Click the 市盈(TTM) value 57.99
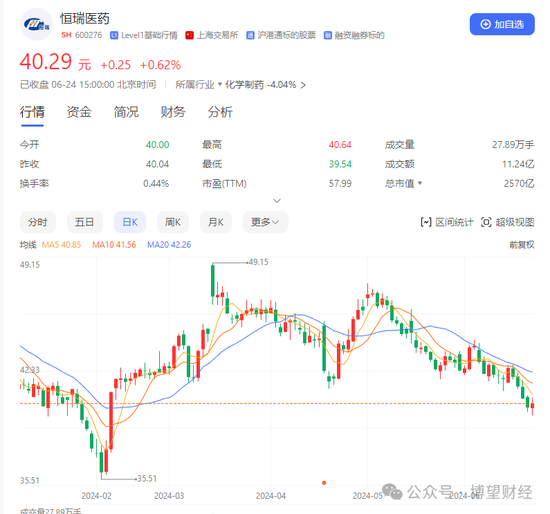The image size is (550, 514). coord(340,183)
